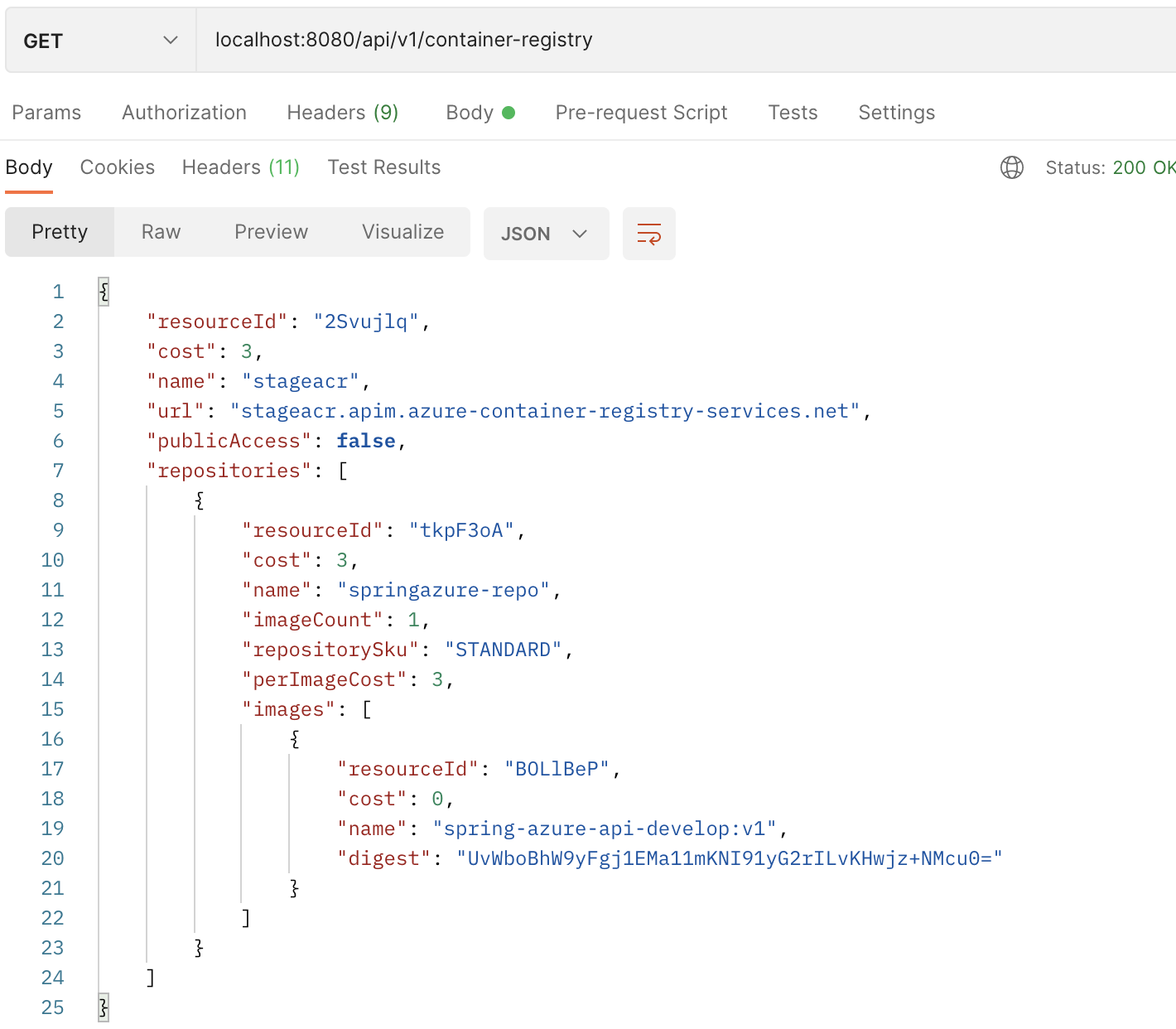This screenshot has width=1176, height=1029.
Task: Open the Test Results section
Action: [383, 167]
